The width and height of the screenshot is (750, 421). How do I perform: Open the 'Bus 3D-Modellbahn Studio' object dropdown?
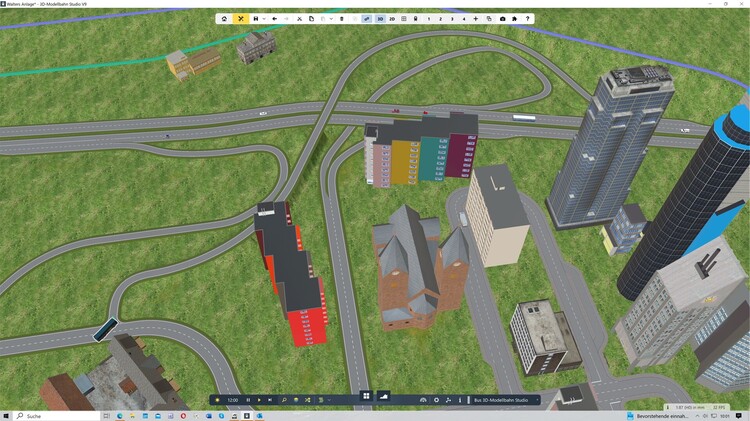click(506, 400)
